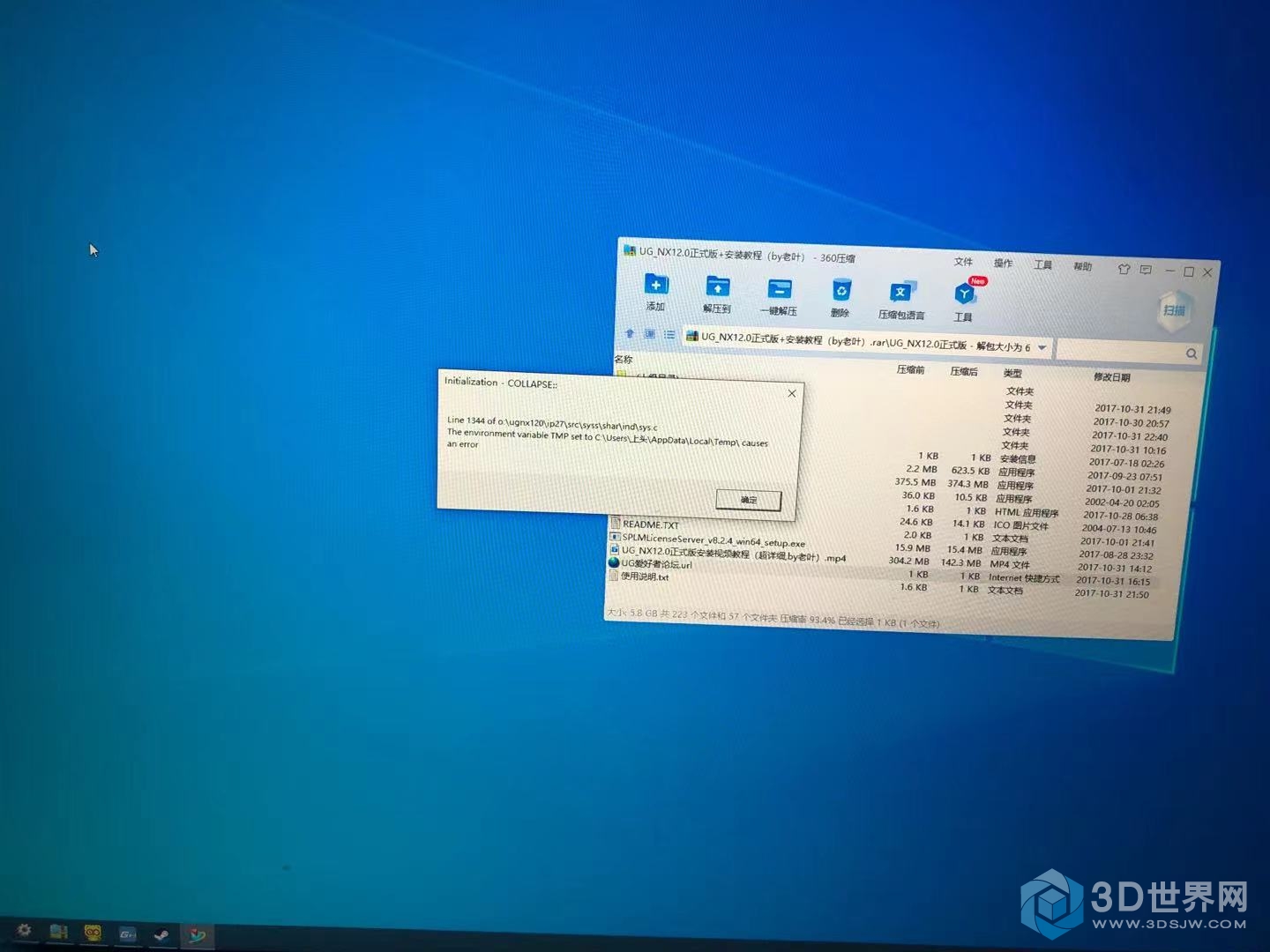This screenshot has width=1270, height=952.
Task: Open Steam from the taskbar
Action: (x=161, y=934)
